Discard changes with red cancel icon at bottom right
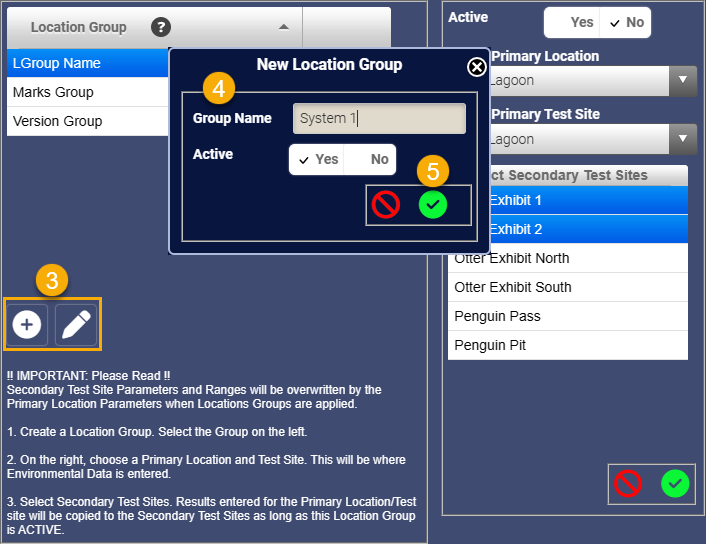The image size is (706, 544). tap(628, 484)
